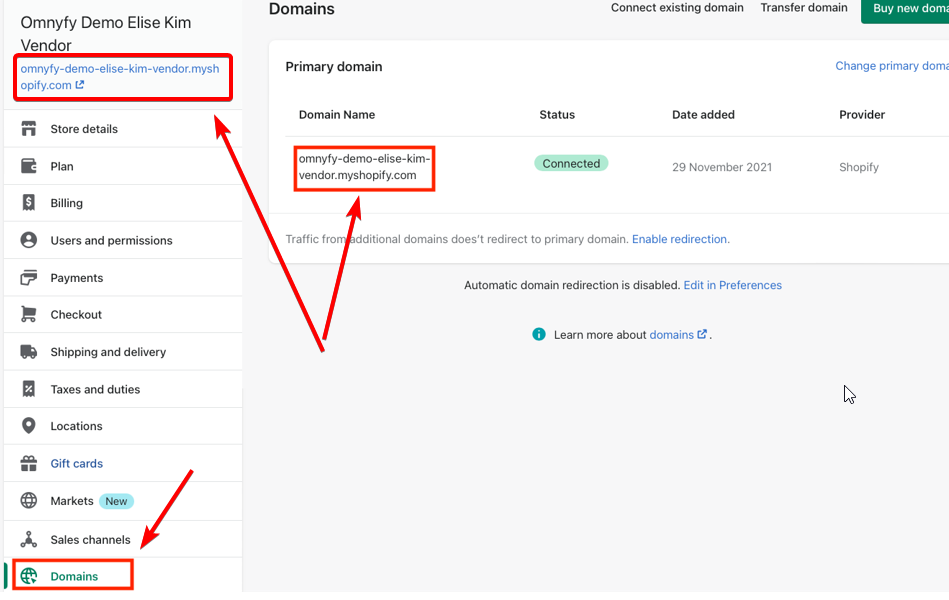Click the Domains globe icon
949x600 pixels.
point(28,576)
